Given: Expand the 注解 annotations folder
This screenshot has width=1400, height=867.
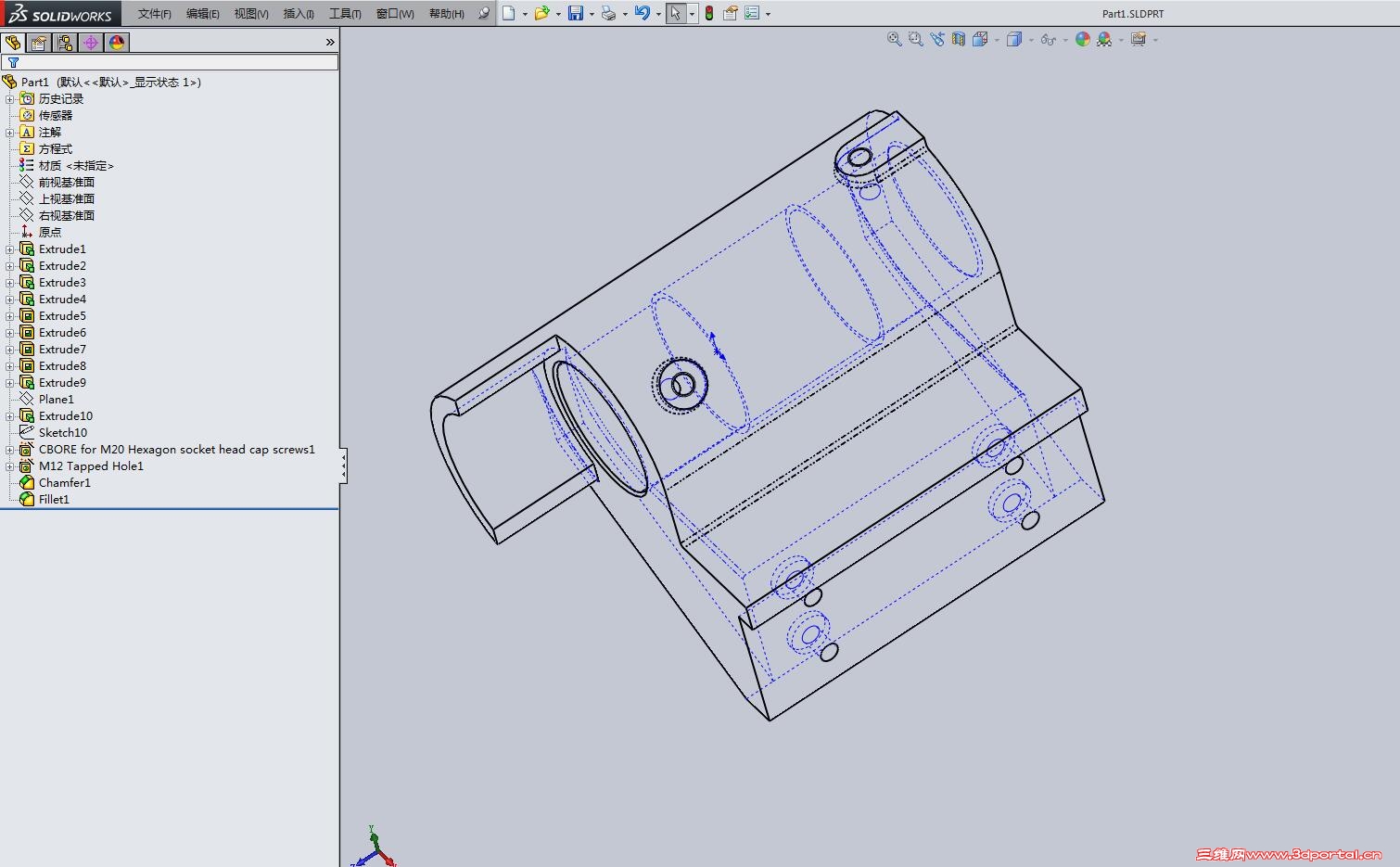Looking at the screenshot, I should (10, 133).
